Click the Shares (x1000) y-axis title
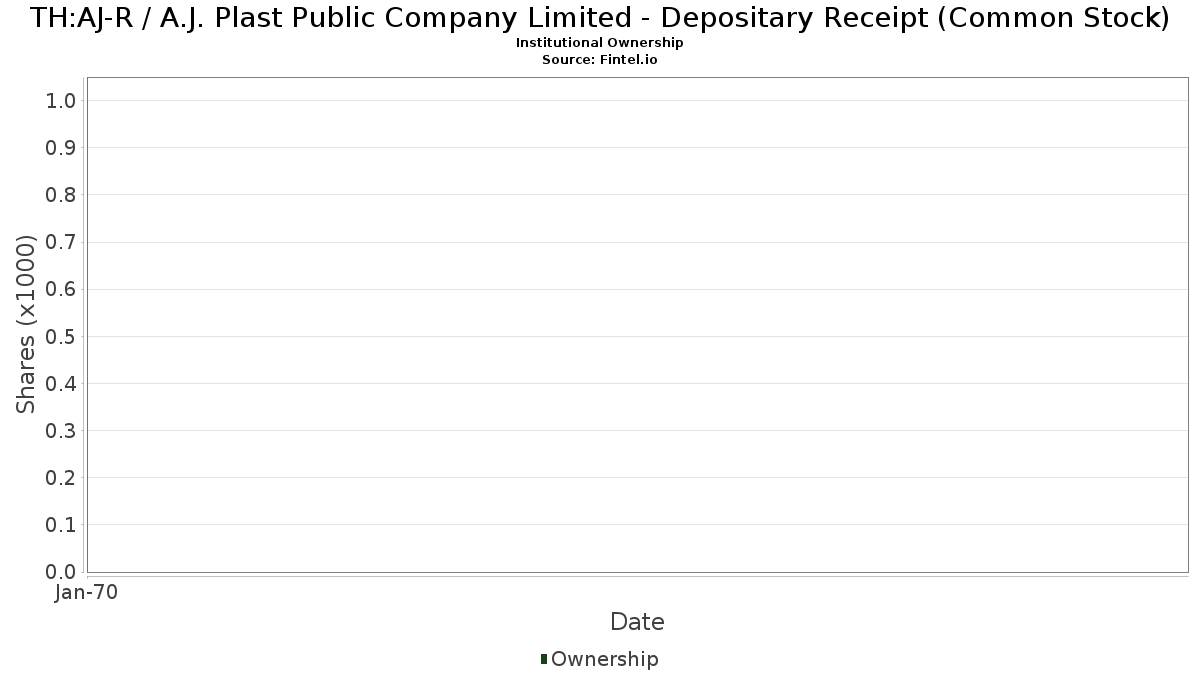The image size is (1200, 675). 27,324
